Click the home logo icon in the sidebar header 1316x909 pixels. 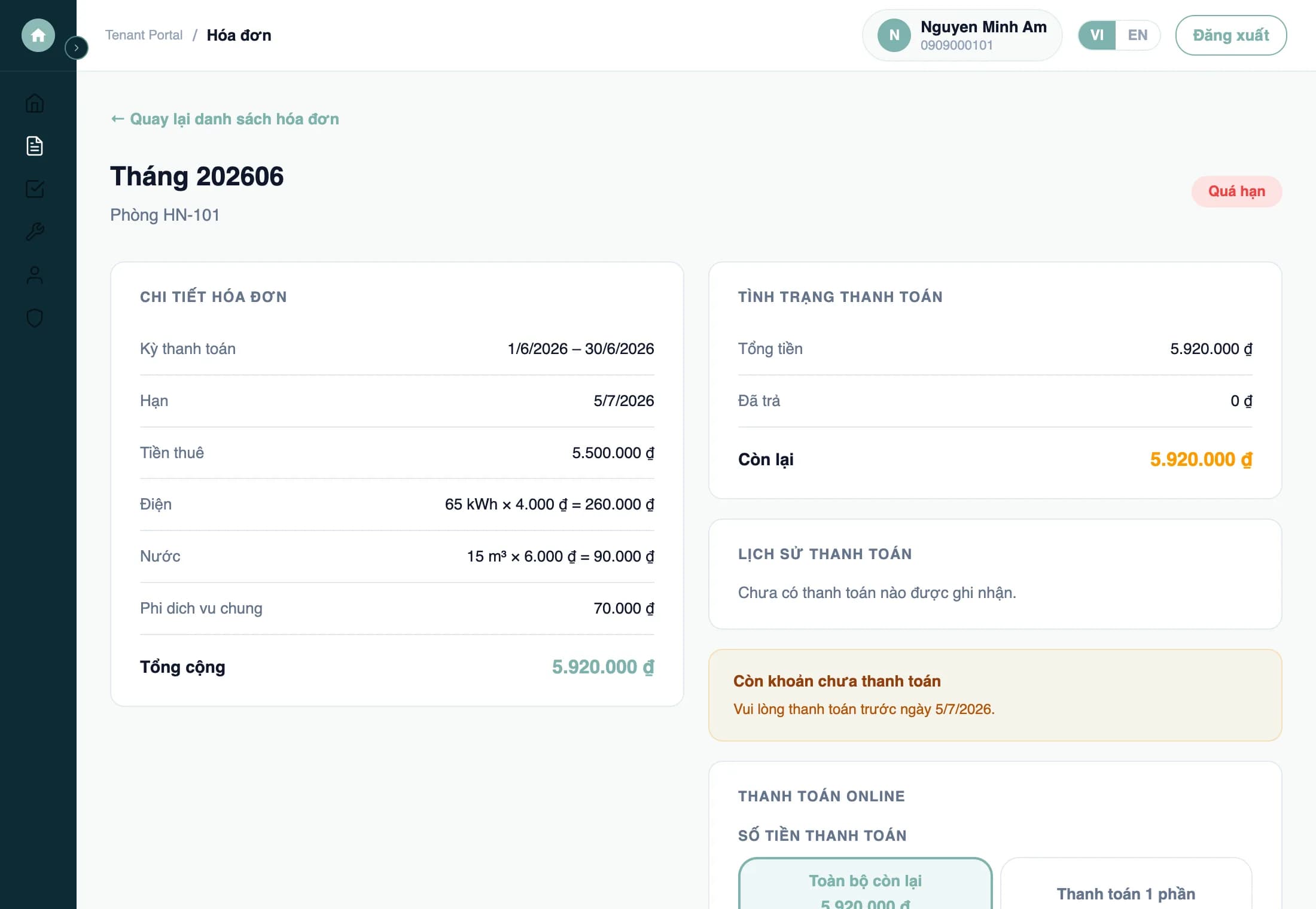coord(38,35)
